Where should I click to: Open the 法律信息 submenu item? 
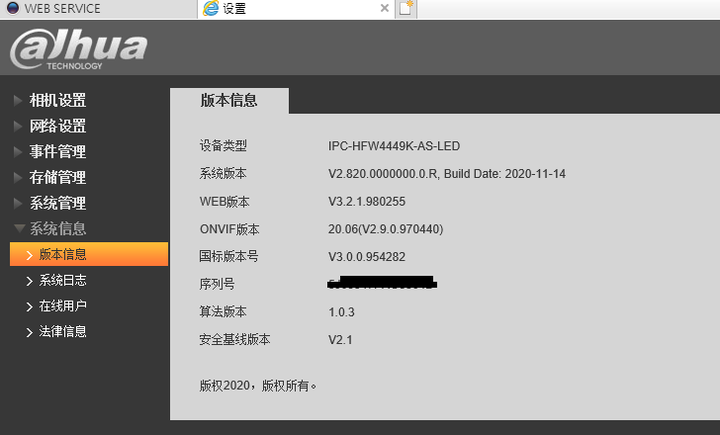coord(62,332)
